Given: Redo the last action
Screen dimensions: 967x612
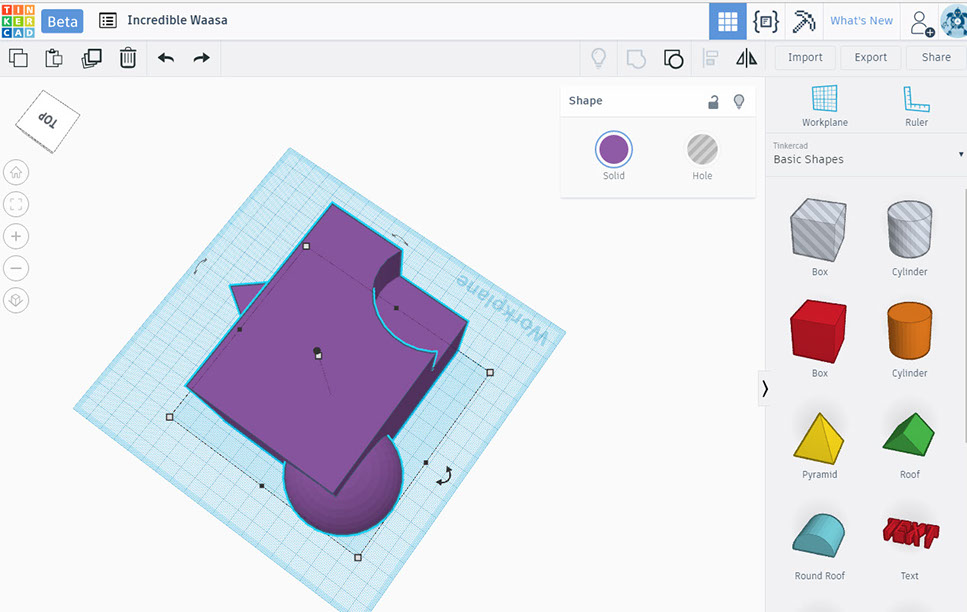Looking at the screenshot, I should coord(202,58).
